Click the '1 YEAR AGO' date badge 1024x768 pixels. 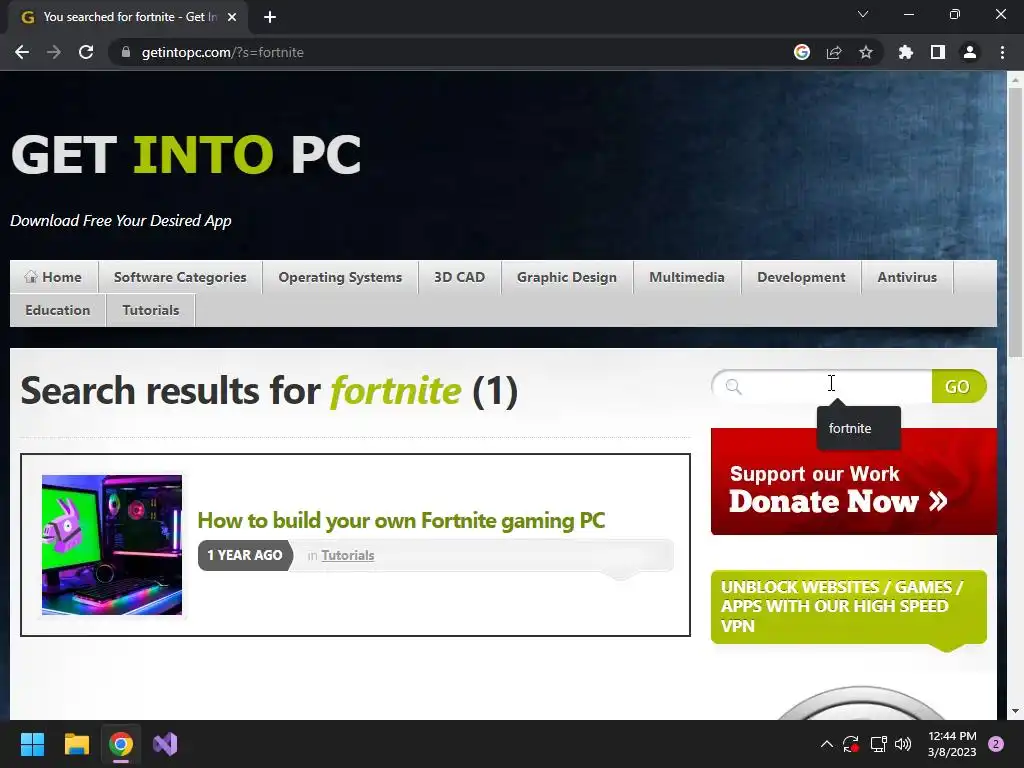click(245, 555)
